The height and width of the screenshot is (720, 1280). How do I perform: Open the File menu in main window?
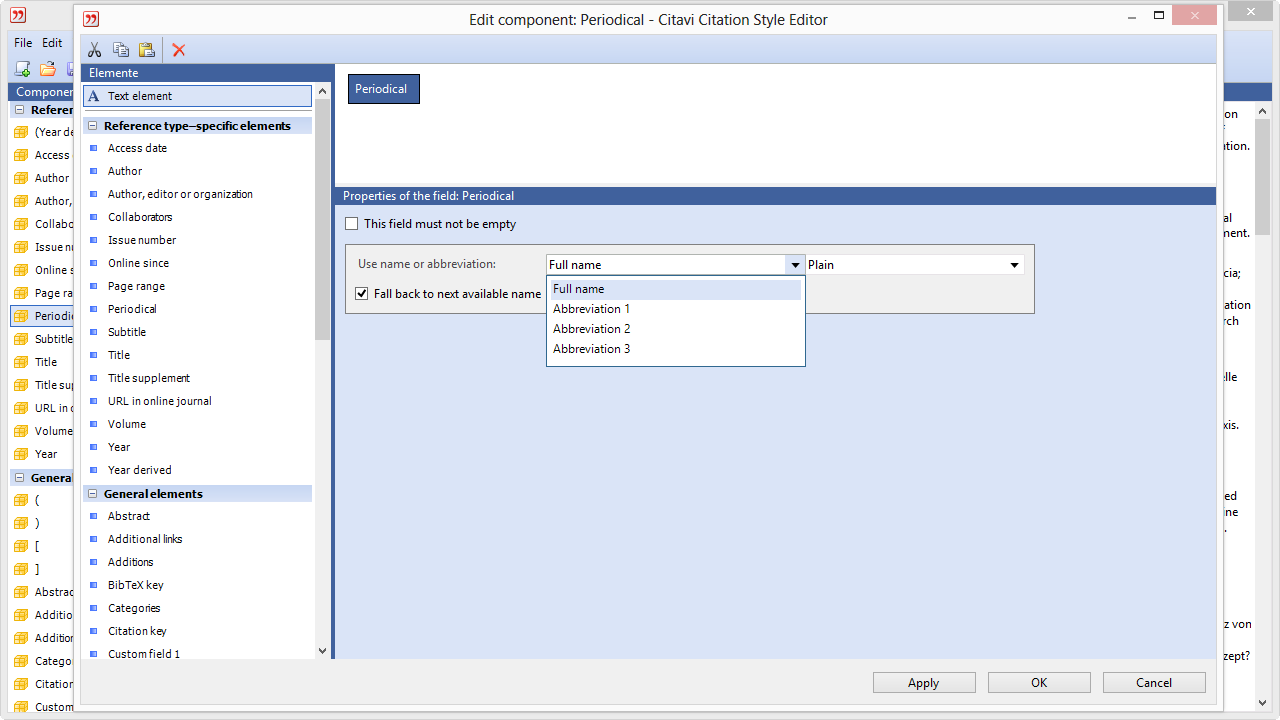23,43
